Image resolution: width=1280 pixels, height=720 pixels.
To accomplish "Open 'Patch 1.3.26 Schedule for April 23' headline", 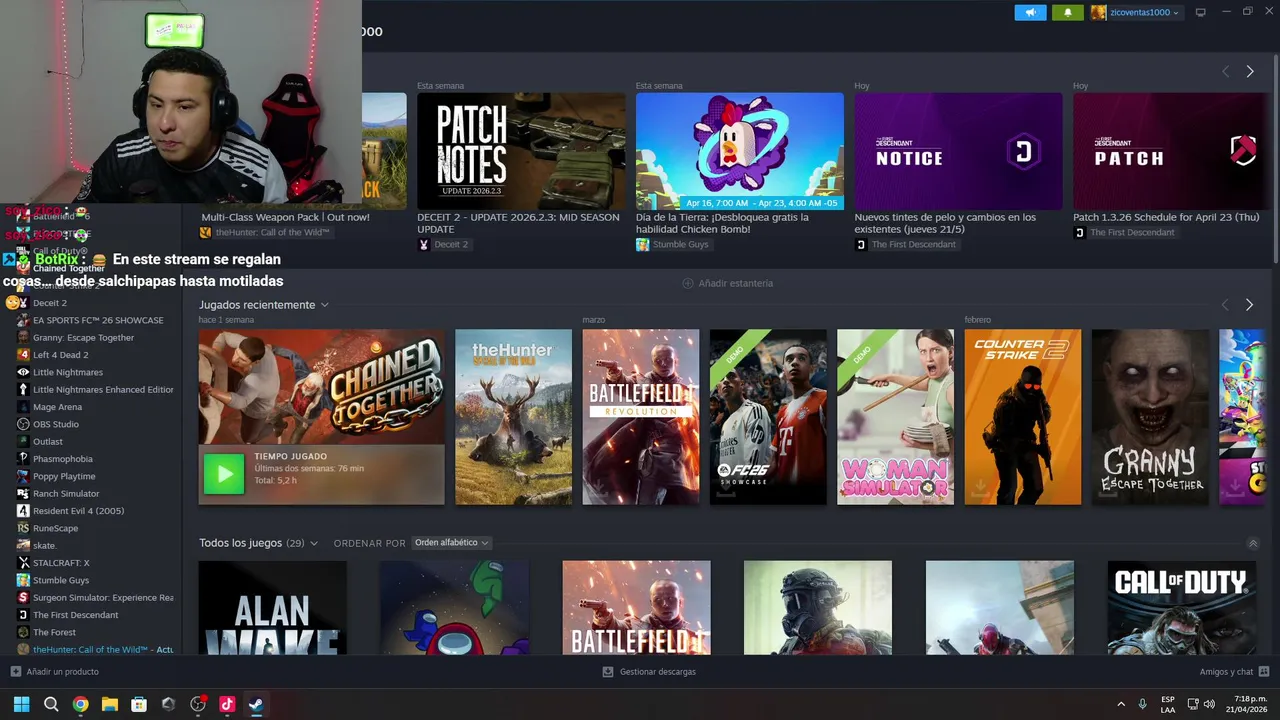I will [1166, 217].
